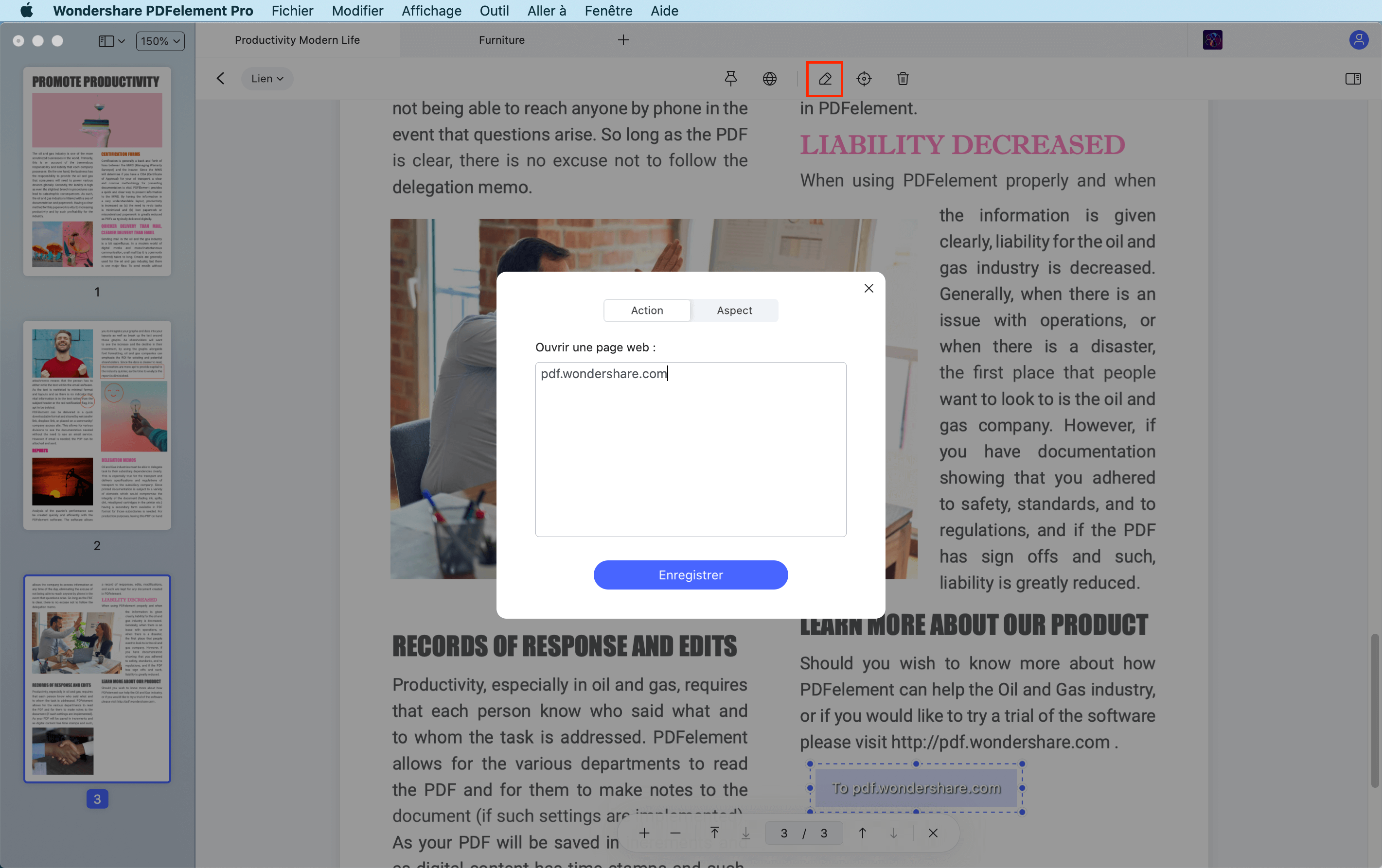Viewport: 1382px width, 868px height.
Task: Open the right sidebar panel icon
Action: 1353,79
